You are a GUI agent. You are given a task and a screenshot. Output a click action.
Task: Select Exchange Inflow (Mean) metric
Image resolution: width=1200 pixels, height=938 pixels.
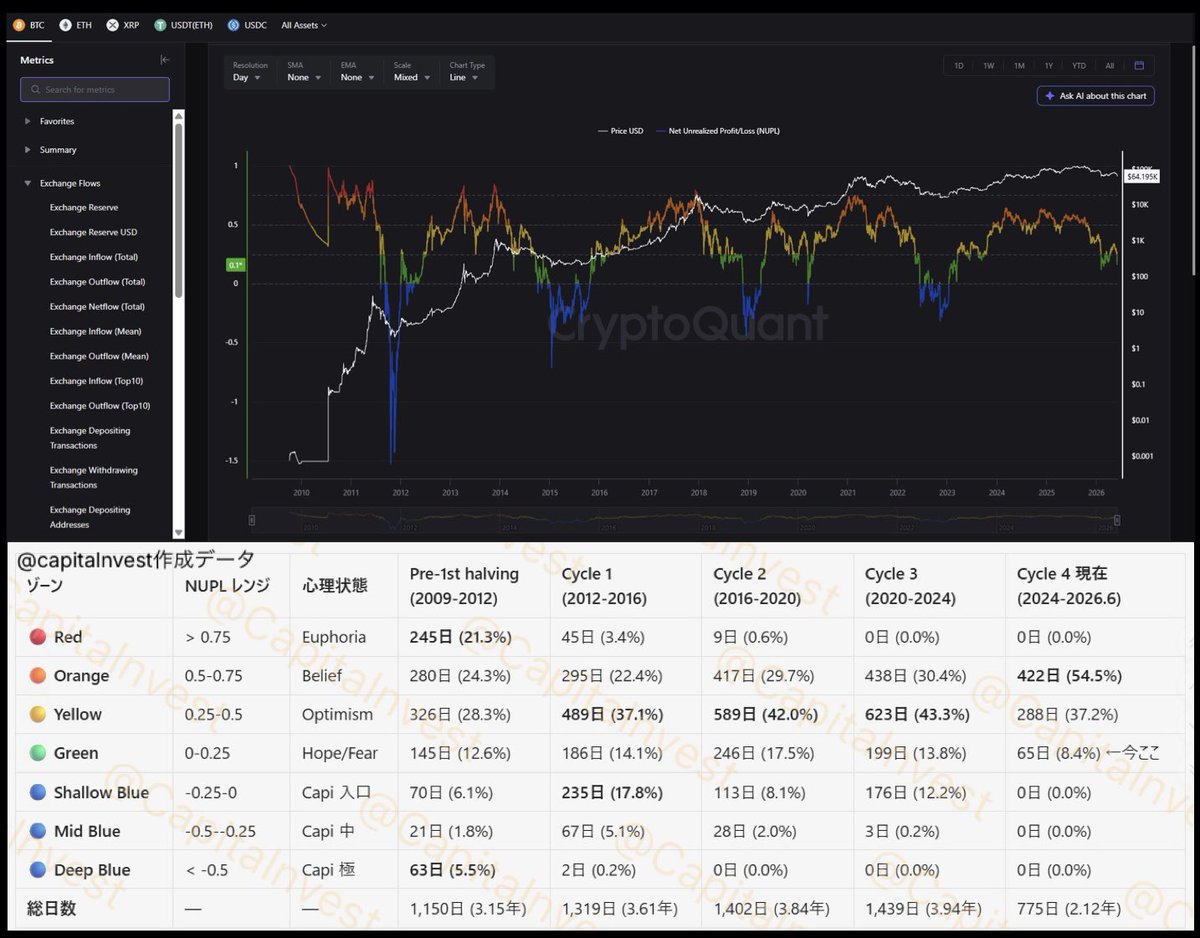tap(95, 331)
